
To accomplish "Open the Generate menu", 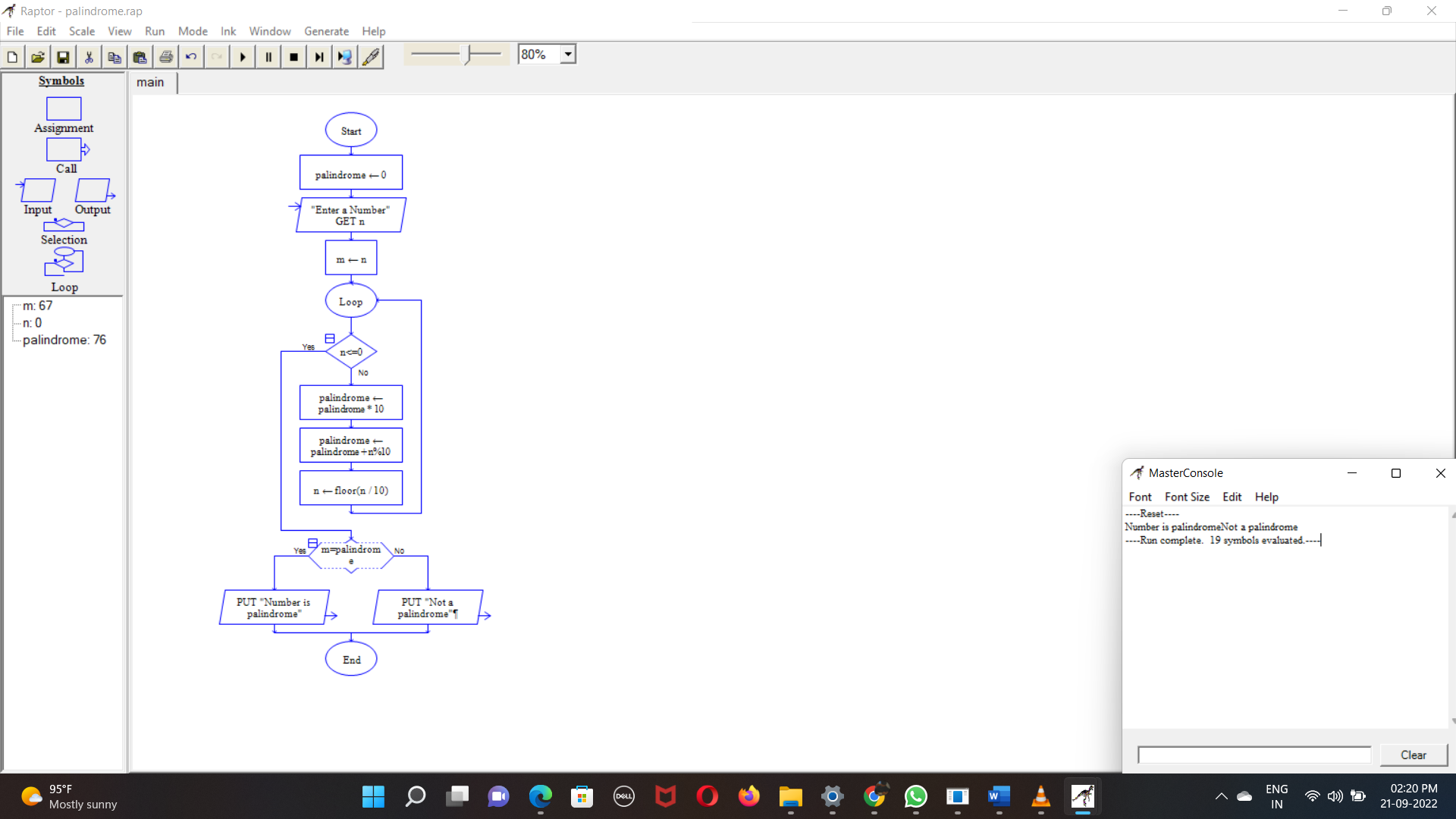I will [x=326, y=31].
